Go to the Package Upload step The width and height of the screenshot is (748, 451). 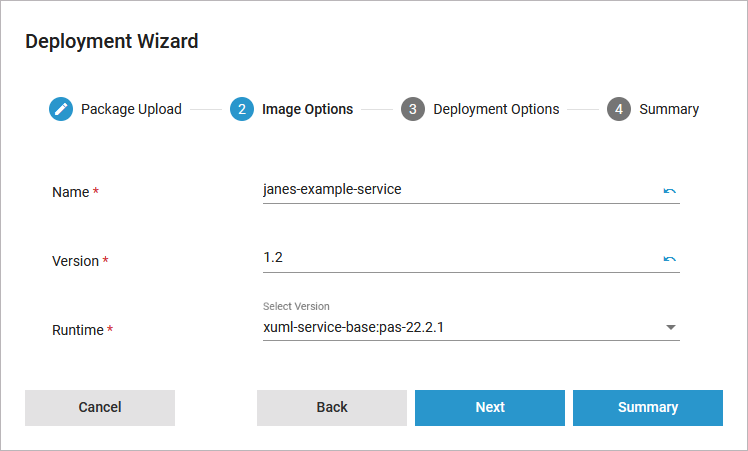131,109
